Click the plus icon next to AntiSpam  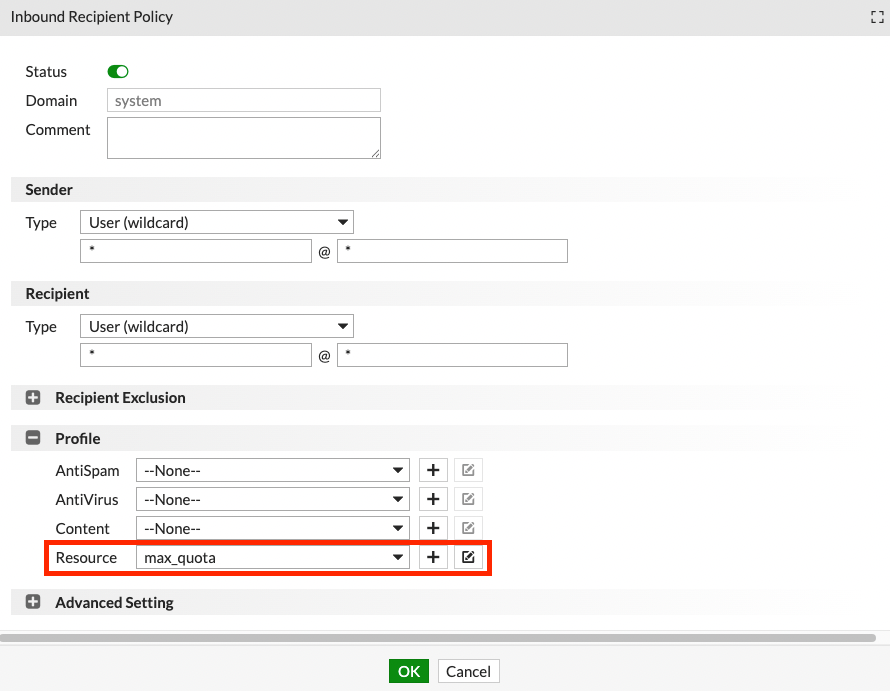tap(432, 470)
